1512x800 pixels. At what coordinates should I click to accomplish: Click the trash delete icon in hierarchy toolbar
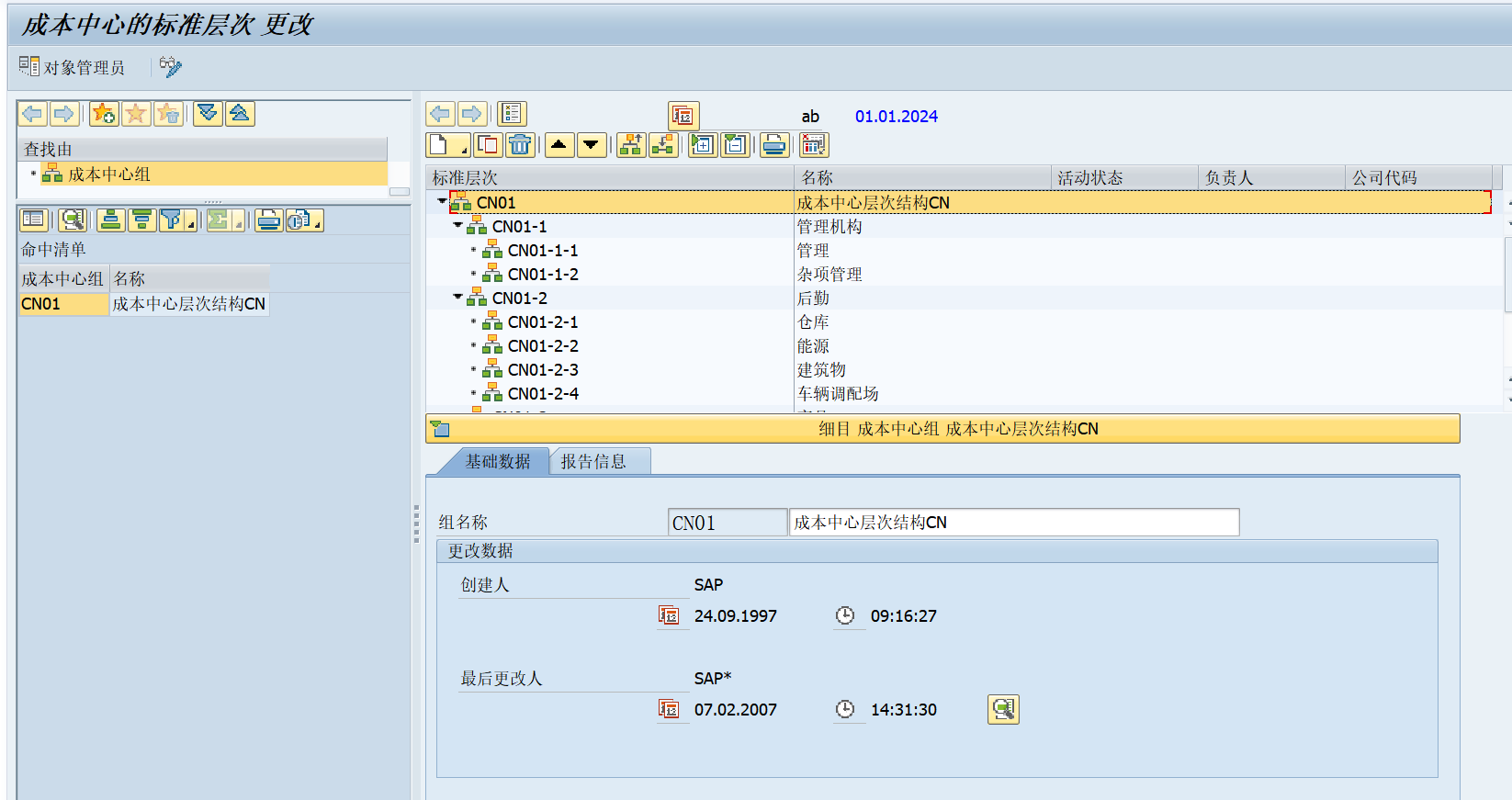click(520, 145)
